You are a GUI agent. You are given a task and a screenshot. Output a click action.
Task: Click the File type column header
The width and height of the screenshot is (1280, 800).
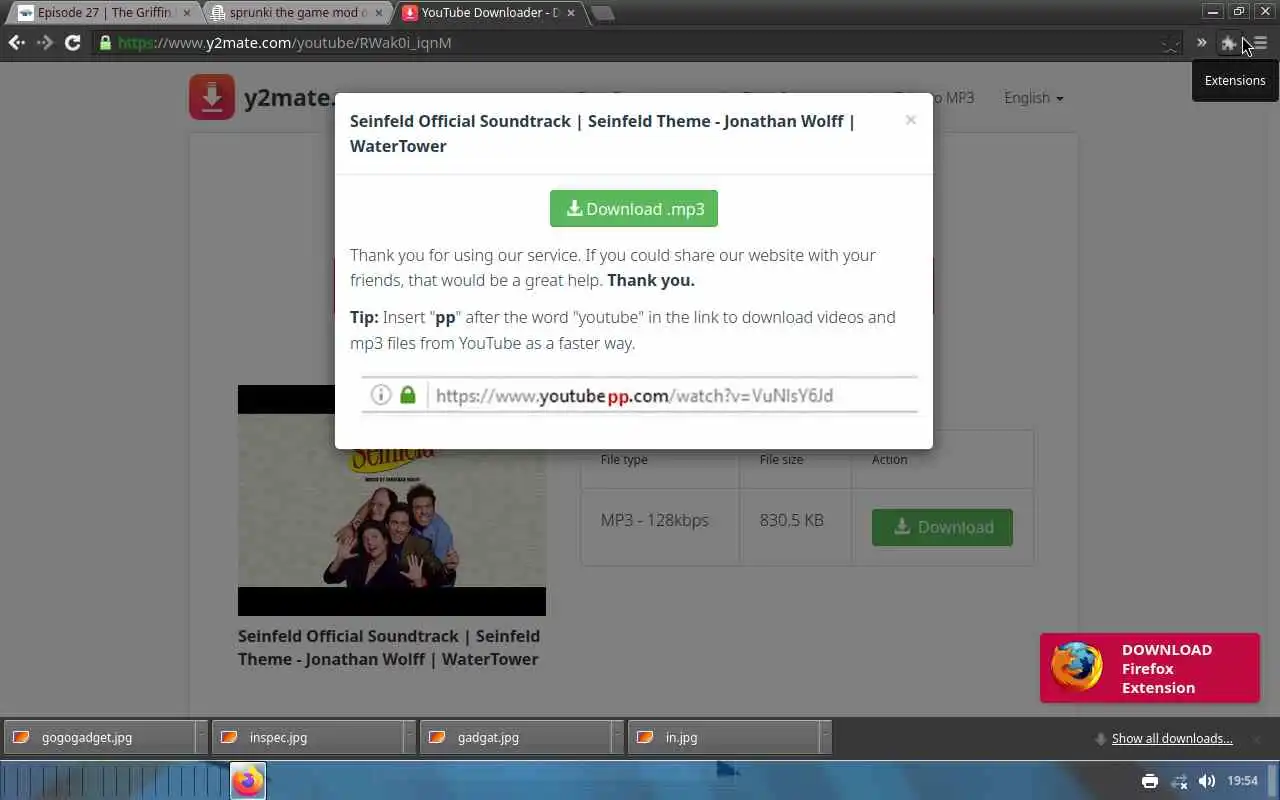[x=624, y=459]
